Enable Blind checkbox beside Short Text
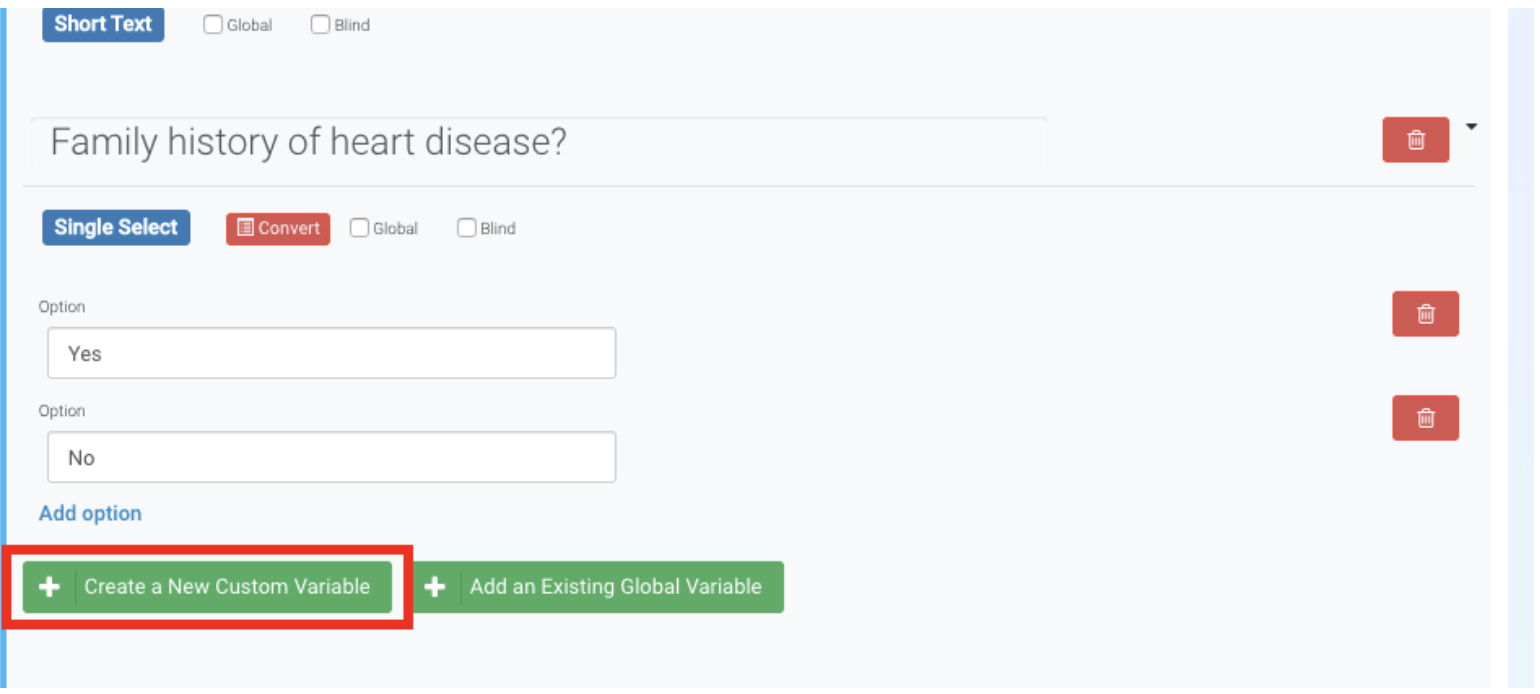1540x694 pixels. pos(320,25)
